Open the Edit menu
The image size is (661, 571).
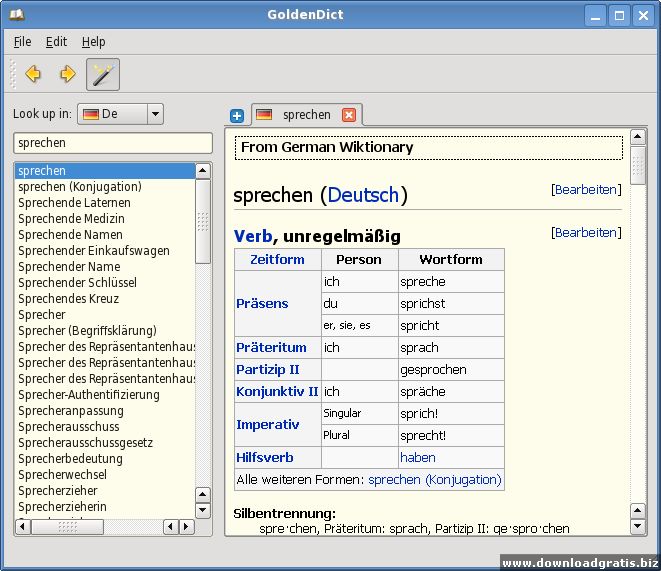(56, 42)
